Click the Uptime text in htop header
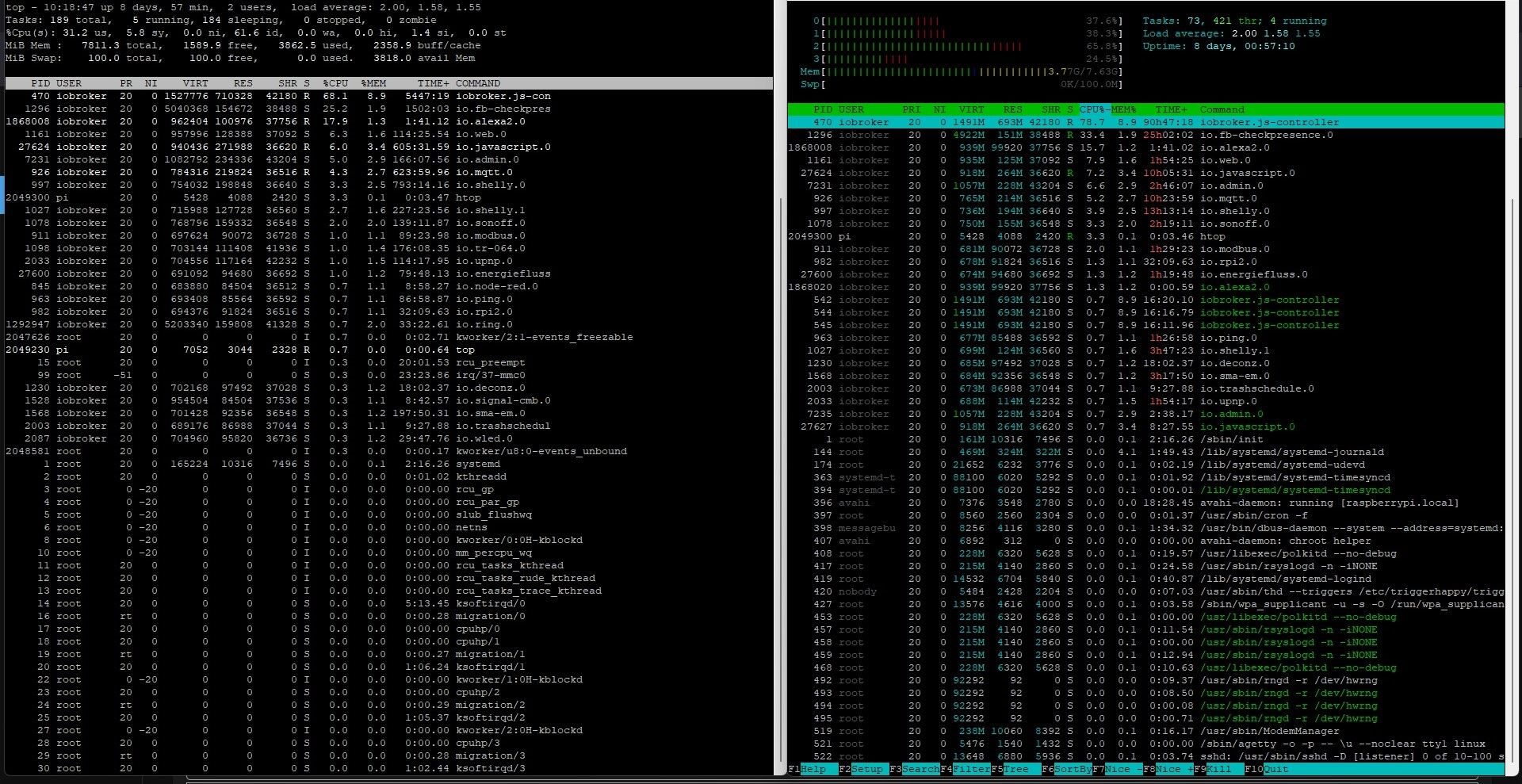Image resolution: width=1522 pixels, height=784 pixels. [x=1218, y=46]
